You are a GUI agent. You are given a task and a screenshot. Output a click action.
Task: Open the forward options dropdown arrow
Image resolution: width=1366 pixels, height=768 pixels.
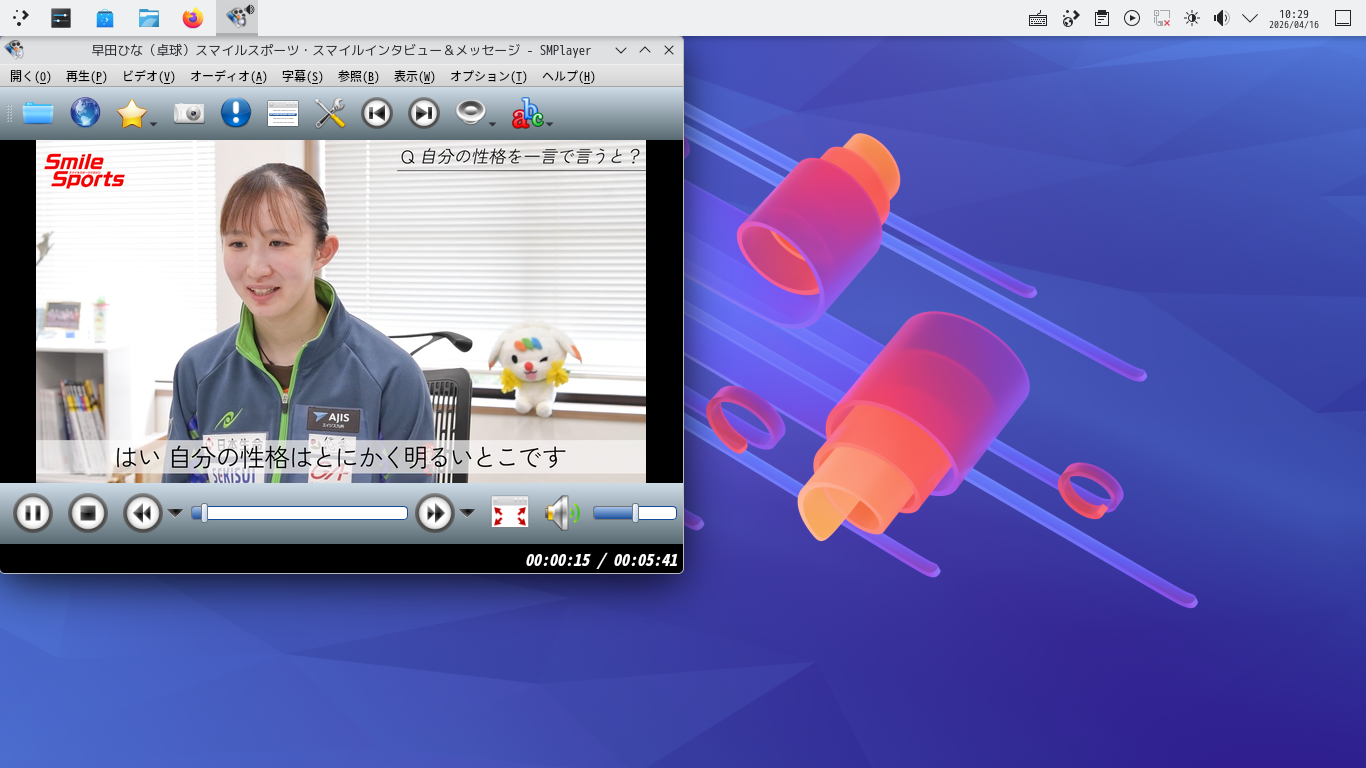click(x=467, y=513)
